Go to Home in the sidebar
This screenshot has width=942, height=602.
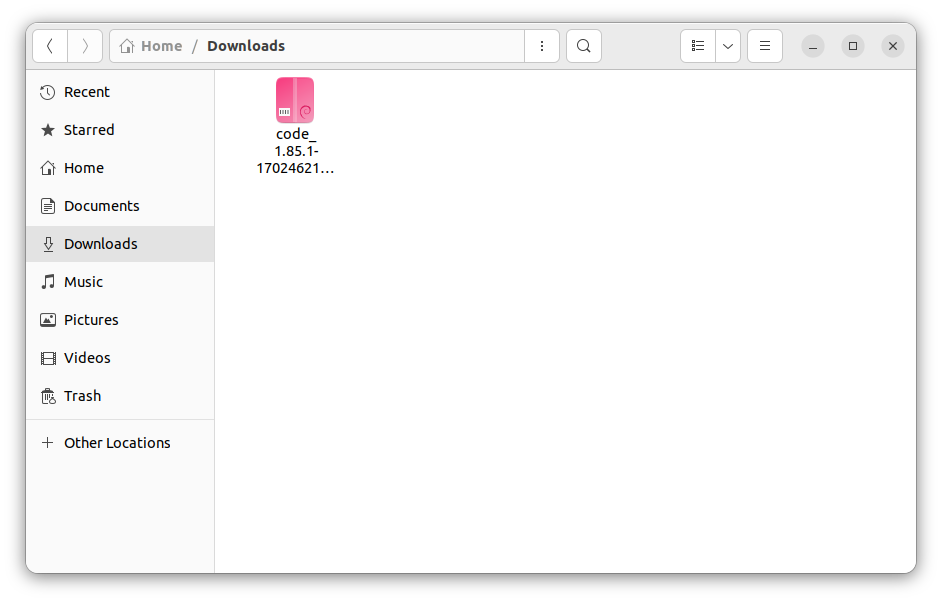coord(120,168)
